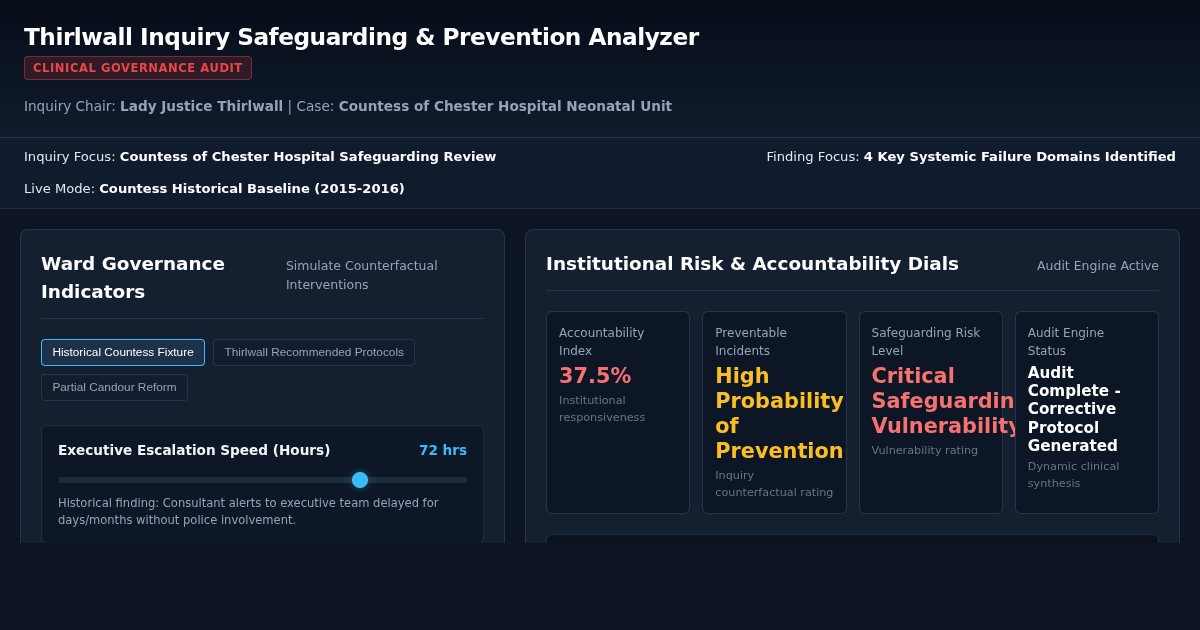The image size is (1200, 630).
Task: Click the 72 hrs escalation value
Action: click(443, 450)
